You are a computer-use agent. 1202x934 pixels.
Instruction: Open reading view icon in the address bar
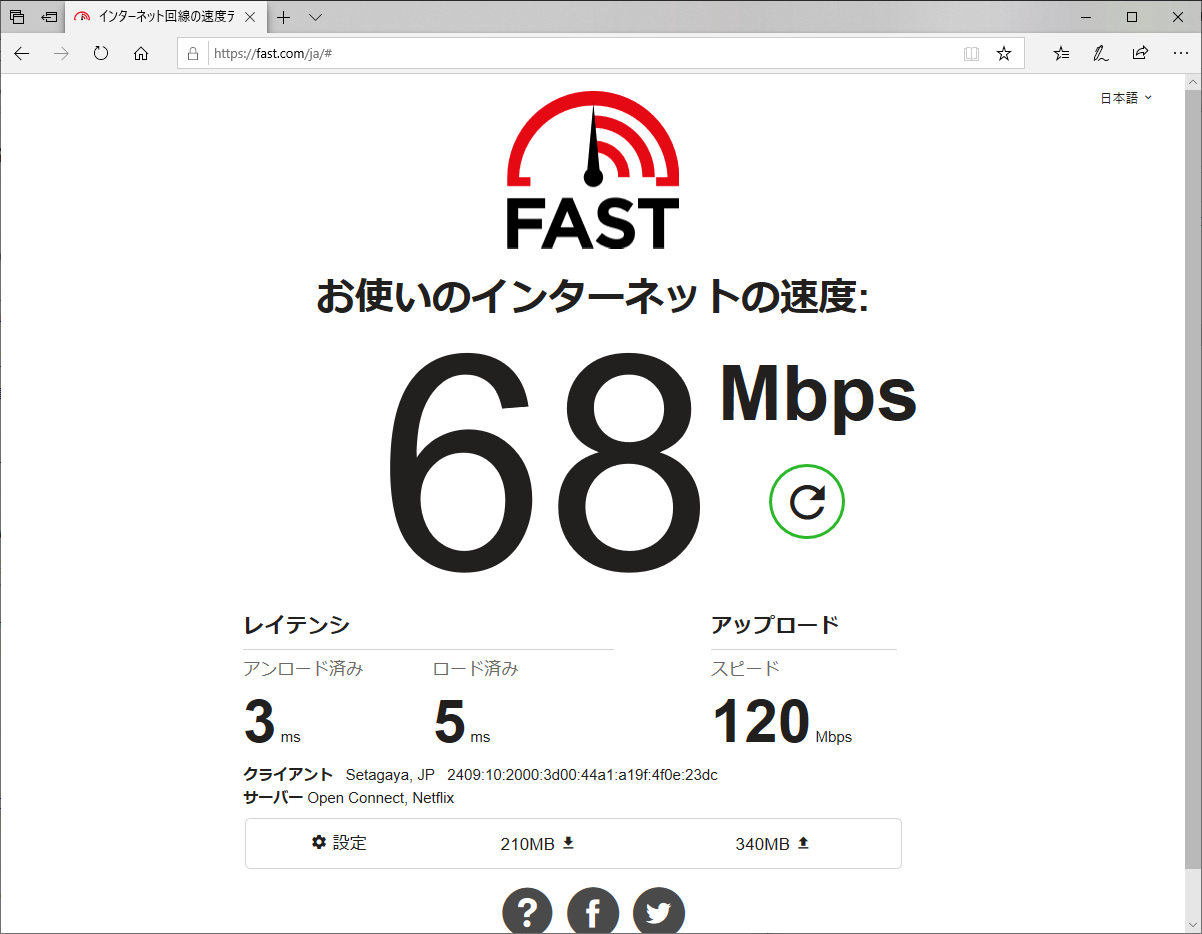click(x=971, y=54)
